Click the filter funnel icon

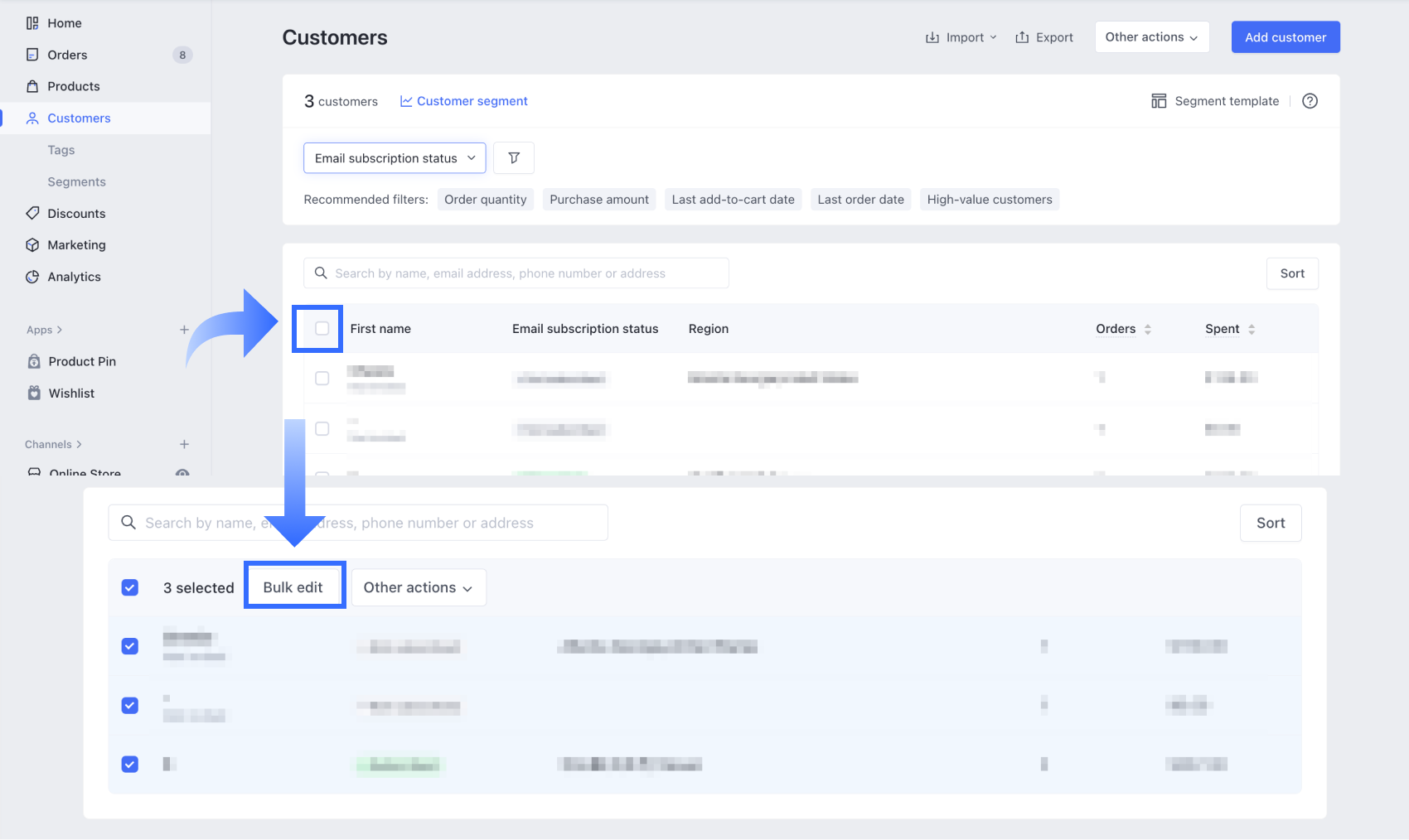tap(514, 158)
